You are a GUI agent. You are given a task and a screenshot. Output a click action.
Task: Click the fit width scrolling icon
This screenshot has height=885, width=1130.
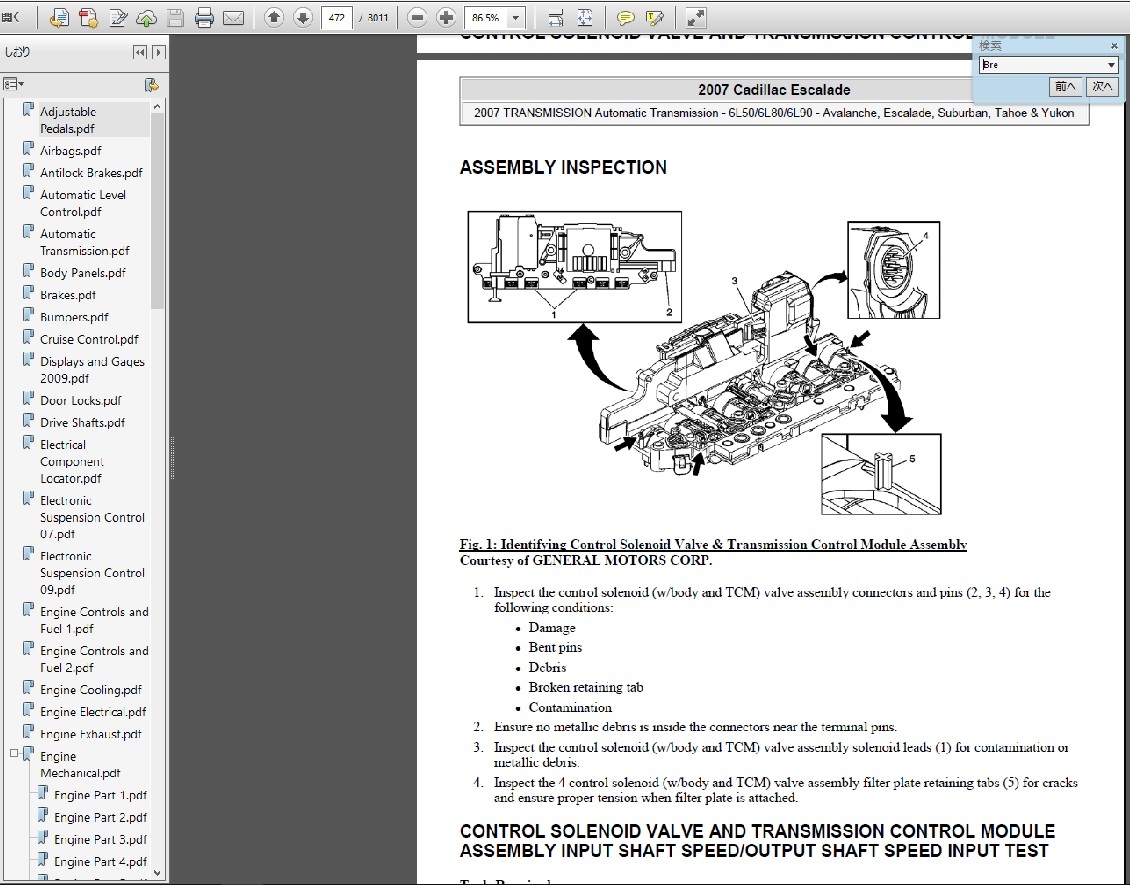pyautogui.click(x=556, y=18)
